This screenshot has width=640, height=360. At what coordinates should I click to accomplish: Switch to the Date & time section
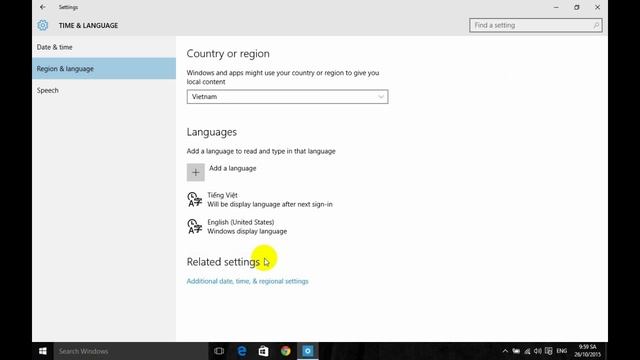[x=104, y=47]
